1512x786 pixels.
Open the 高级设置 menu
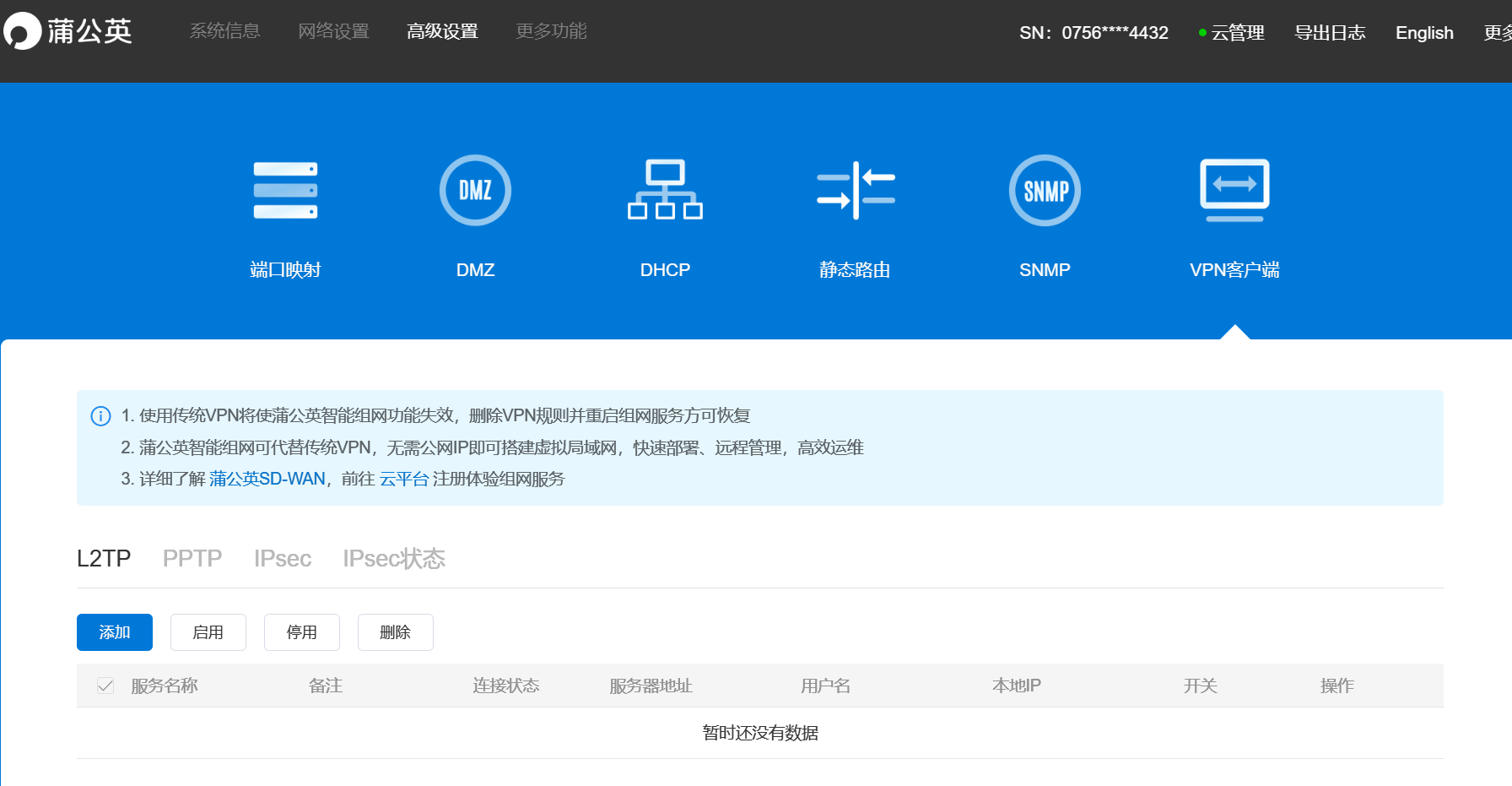[x=442, y=31]
